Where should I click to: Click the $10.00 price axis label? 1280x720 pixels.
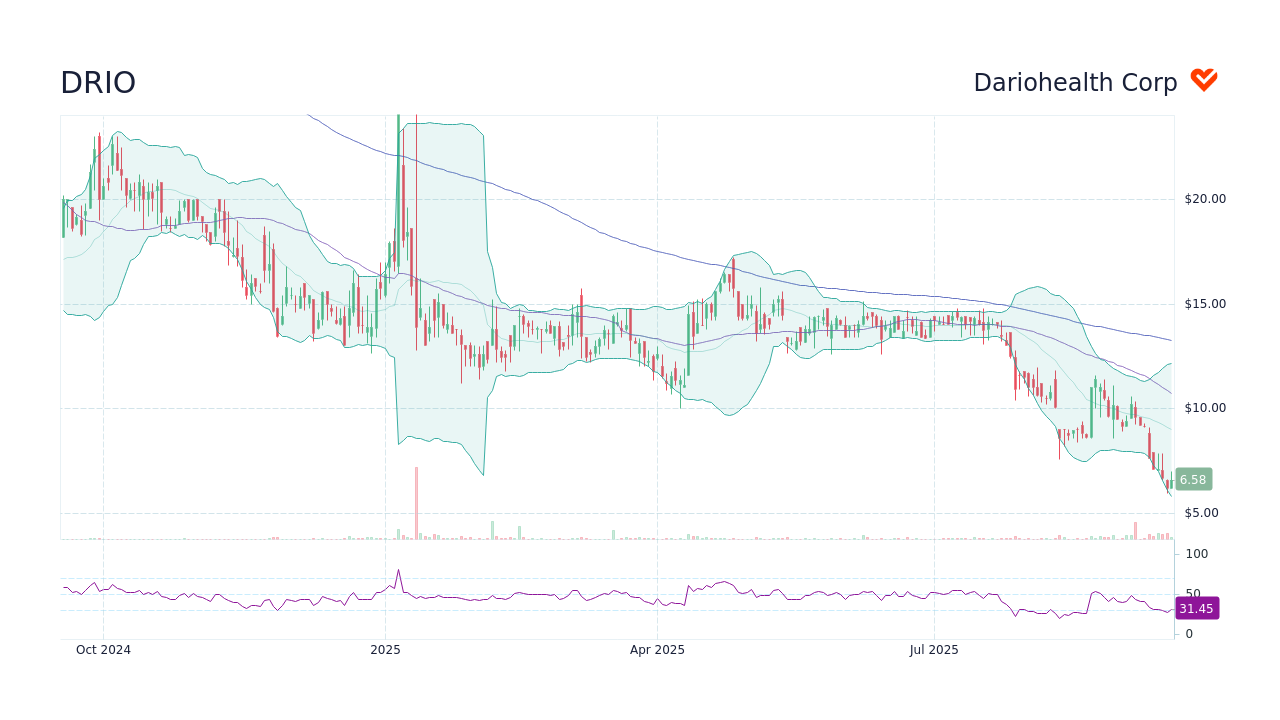1205,408
